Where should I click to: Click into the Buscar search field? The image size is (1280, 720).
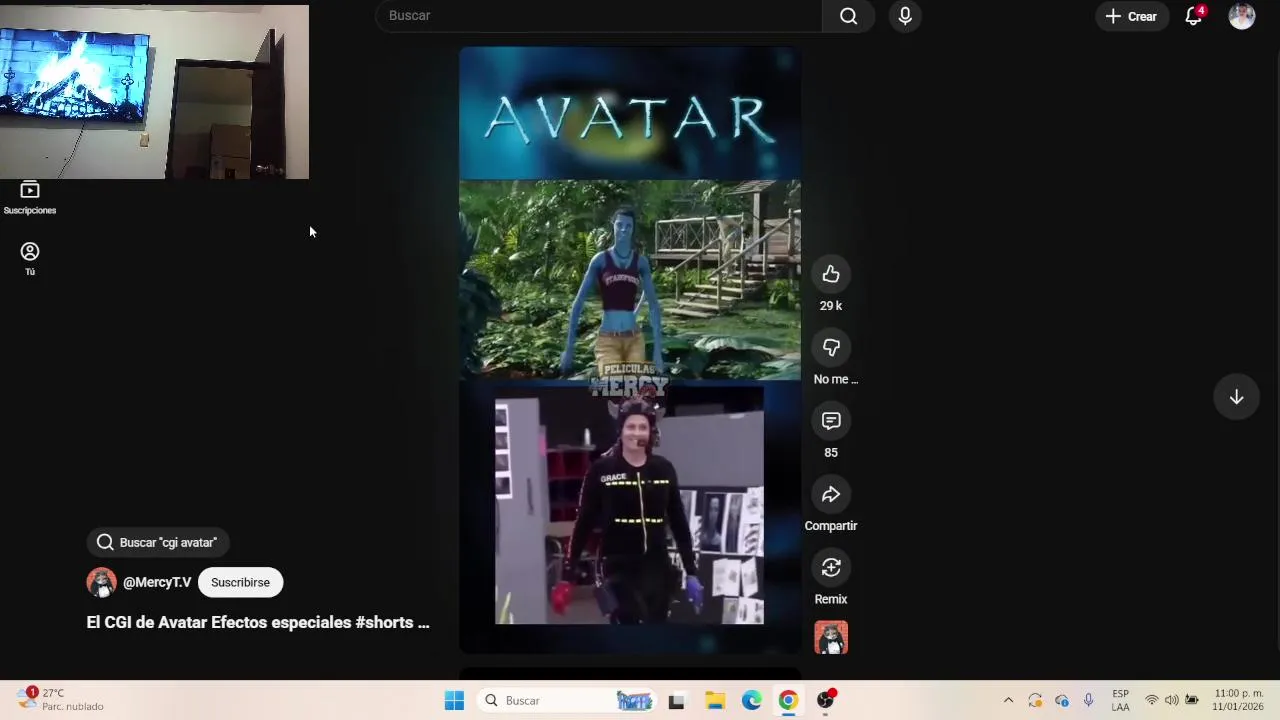[599, 16]
